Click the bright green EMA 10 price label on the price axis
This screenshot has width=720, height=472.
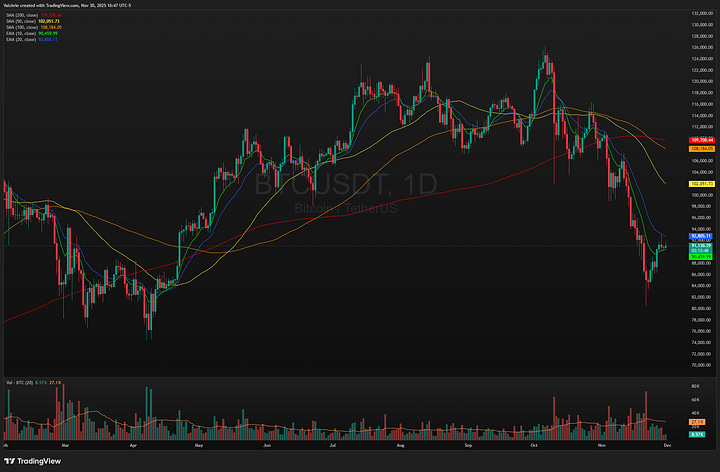tap(701, 257)
